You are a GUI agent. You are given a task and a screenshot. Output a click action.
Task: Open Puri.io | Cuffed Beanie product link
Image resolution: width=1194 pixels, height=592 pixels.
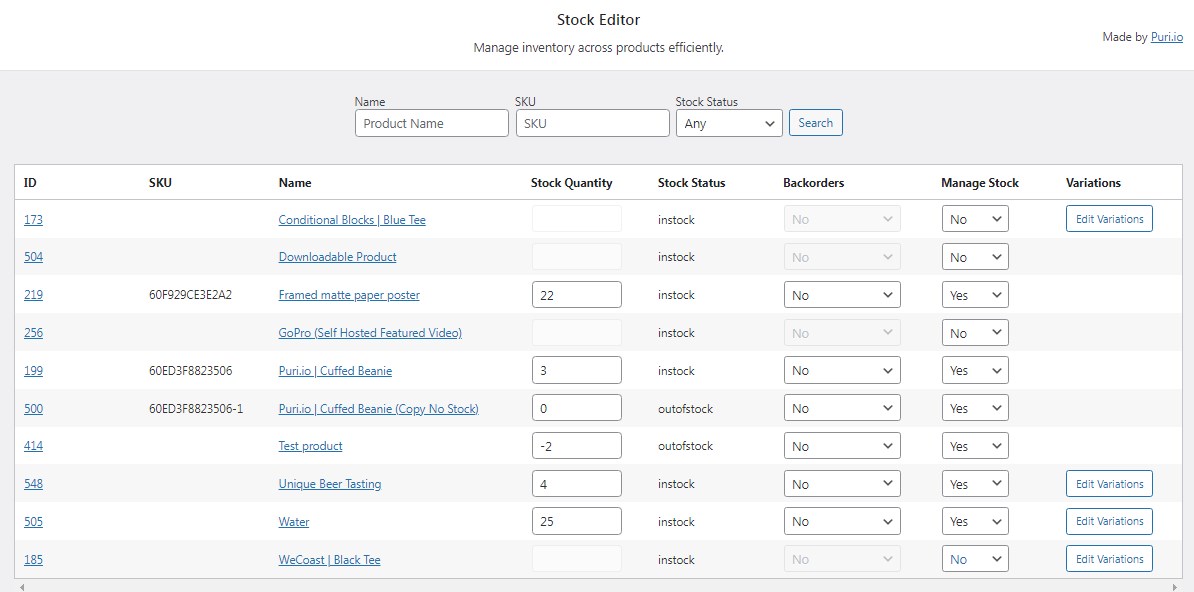(335, 371)
